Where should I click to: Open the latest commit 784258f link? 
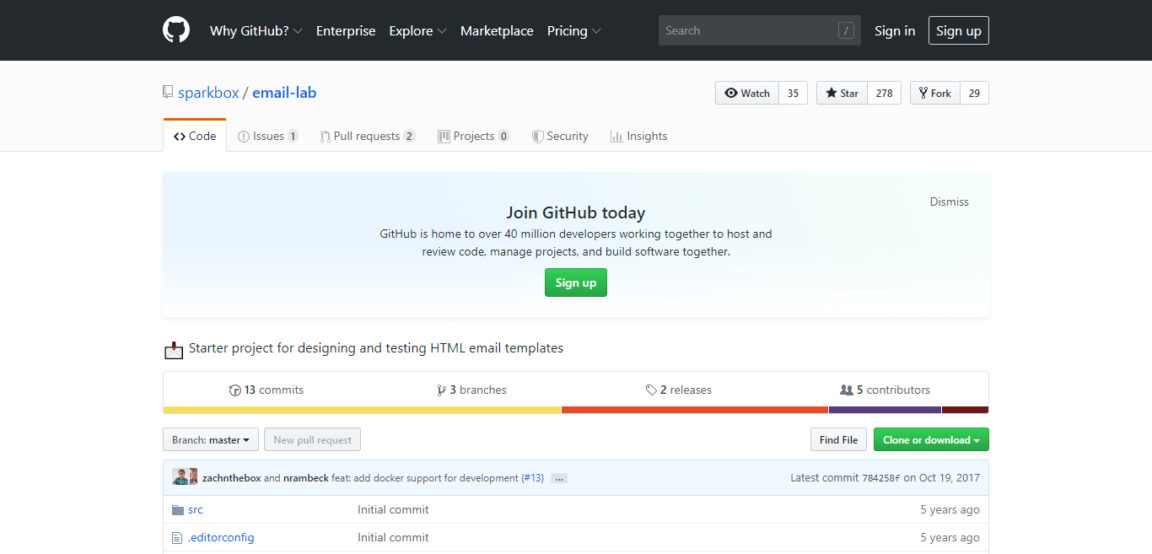881,478
